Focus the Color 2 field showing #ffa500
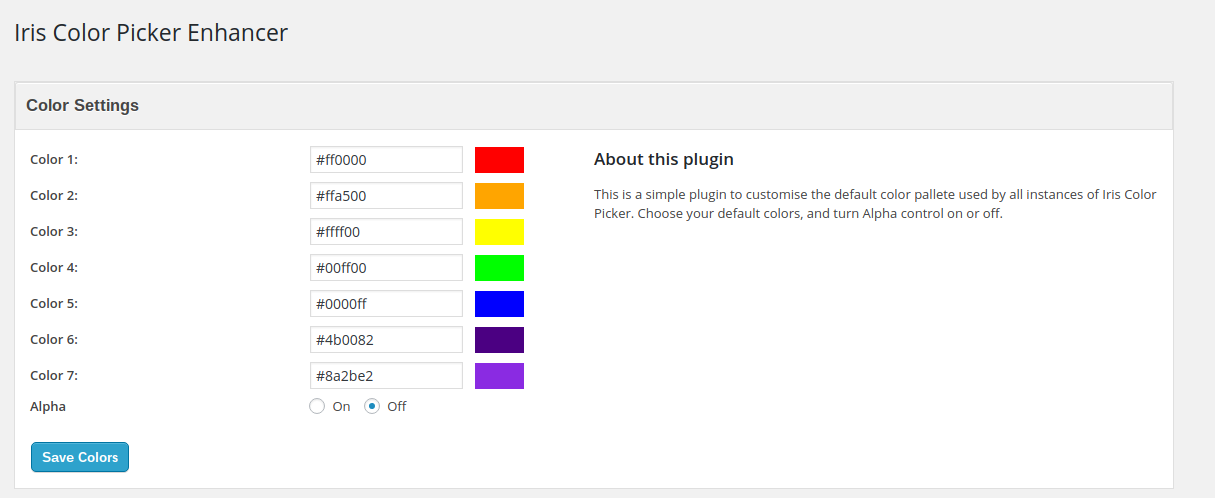Screen dimensions: 1215x498 386,196
